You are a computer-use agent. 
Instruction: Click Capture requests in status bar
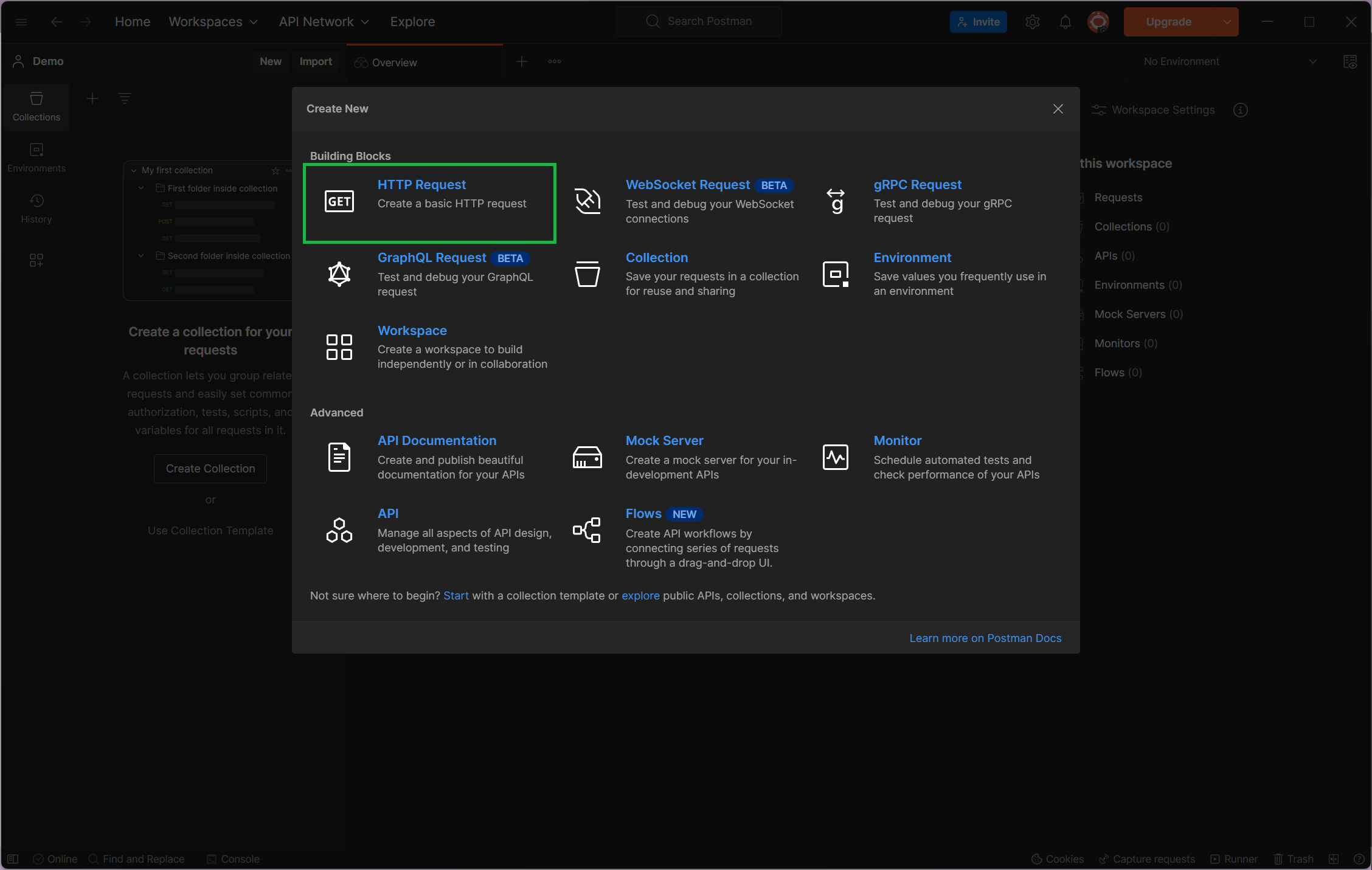pos(1147,859)
